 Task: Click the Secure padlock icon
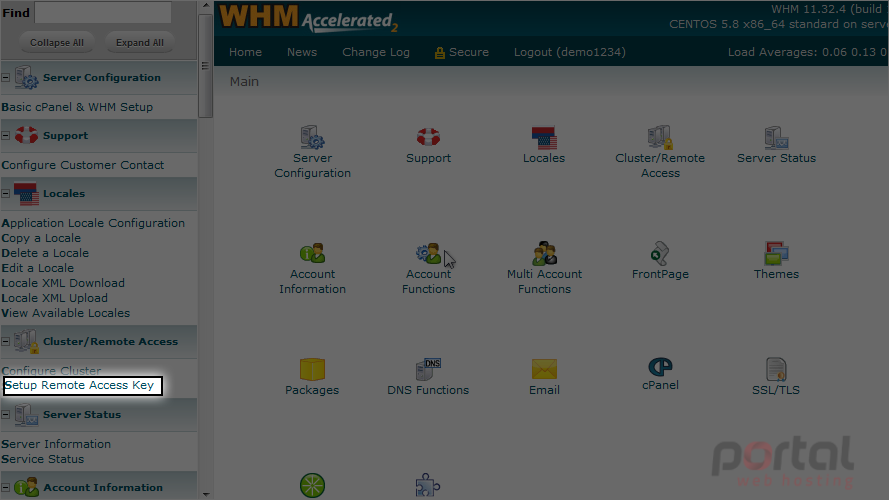tap(439, 53)
